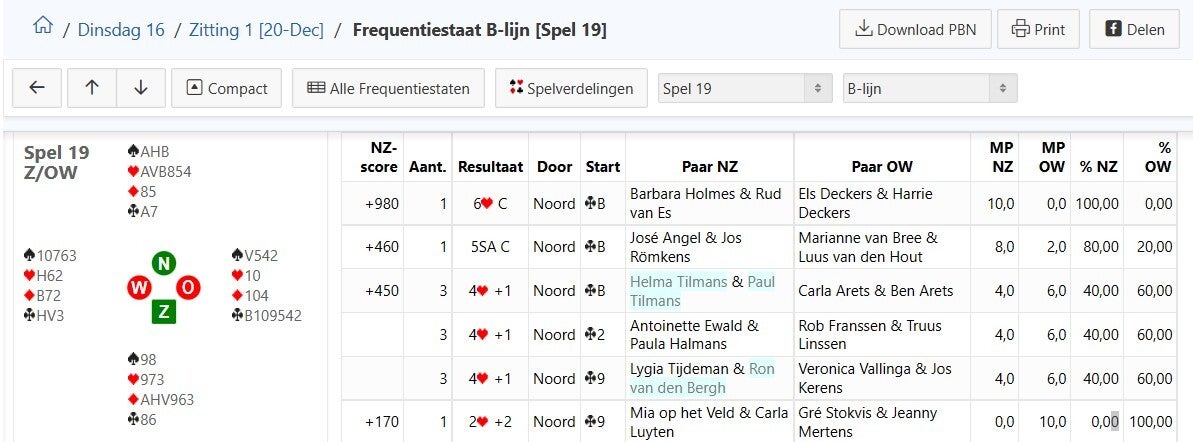The image size is (1193, 442).
Task: Open the B-lijn dropdown
Action: point(930,88)
